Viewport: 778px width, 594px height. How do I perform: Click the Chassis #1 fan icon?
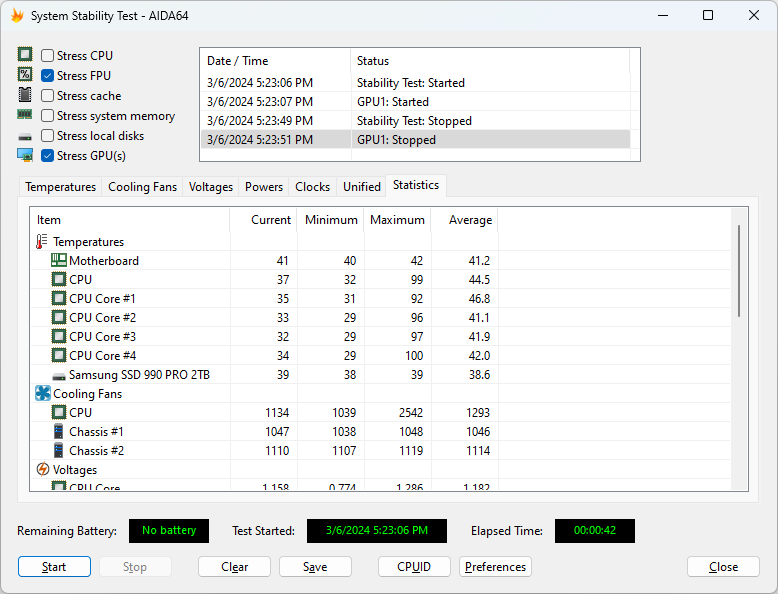[59, 432]
